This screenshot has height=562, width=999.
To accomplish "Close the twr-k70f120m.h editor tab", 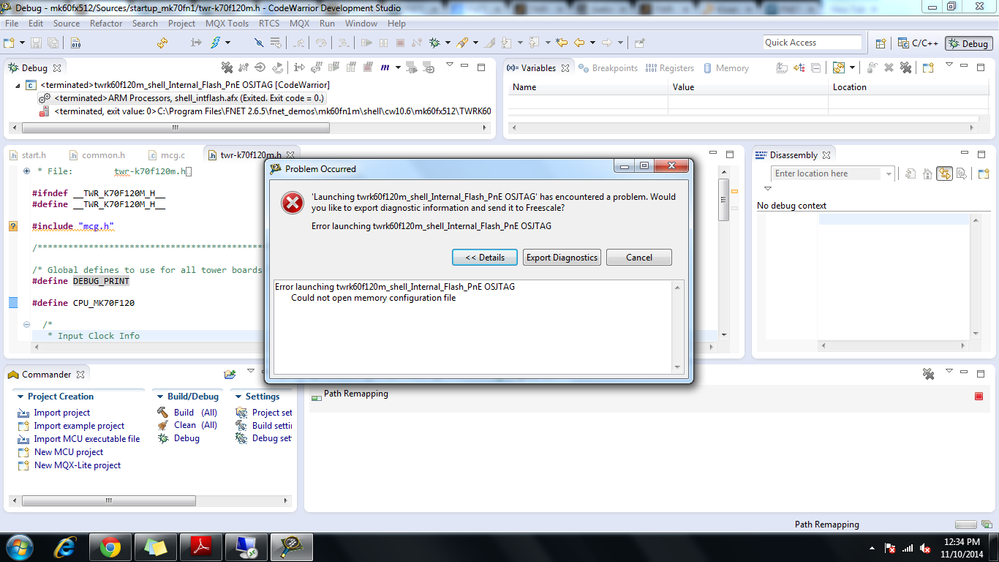I will click(291, 155).
